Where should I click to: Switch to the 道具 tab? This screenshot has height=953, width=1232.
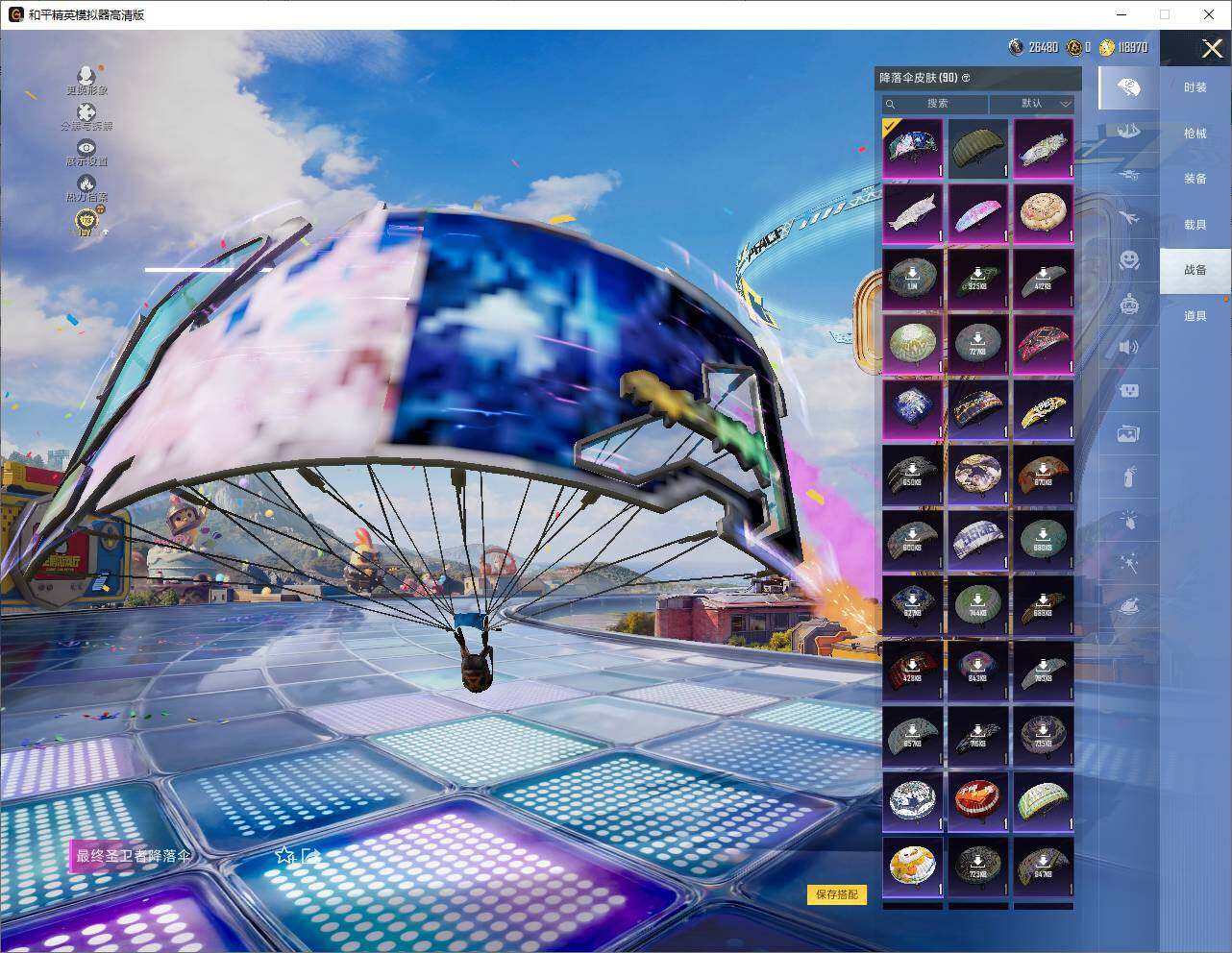1195,316
